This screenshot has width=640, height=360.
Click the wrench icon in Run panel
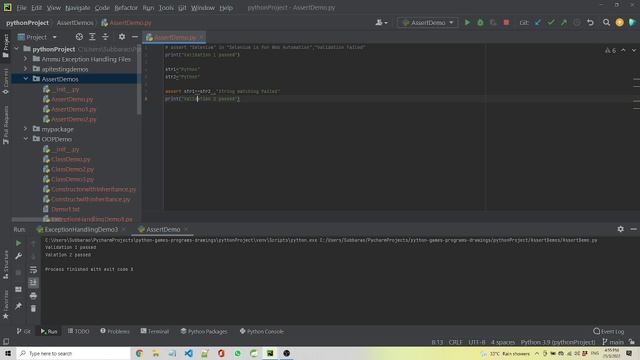click(18, 256)
